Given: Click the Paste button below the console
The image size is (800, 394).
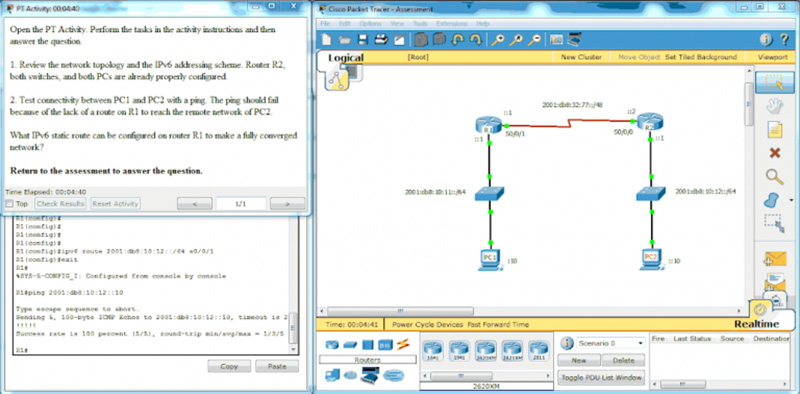Looking at the screenshot, I should [x=277, y=366].
